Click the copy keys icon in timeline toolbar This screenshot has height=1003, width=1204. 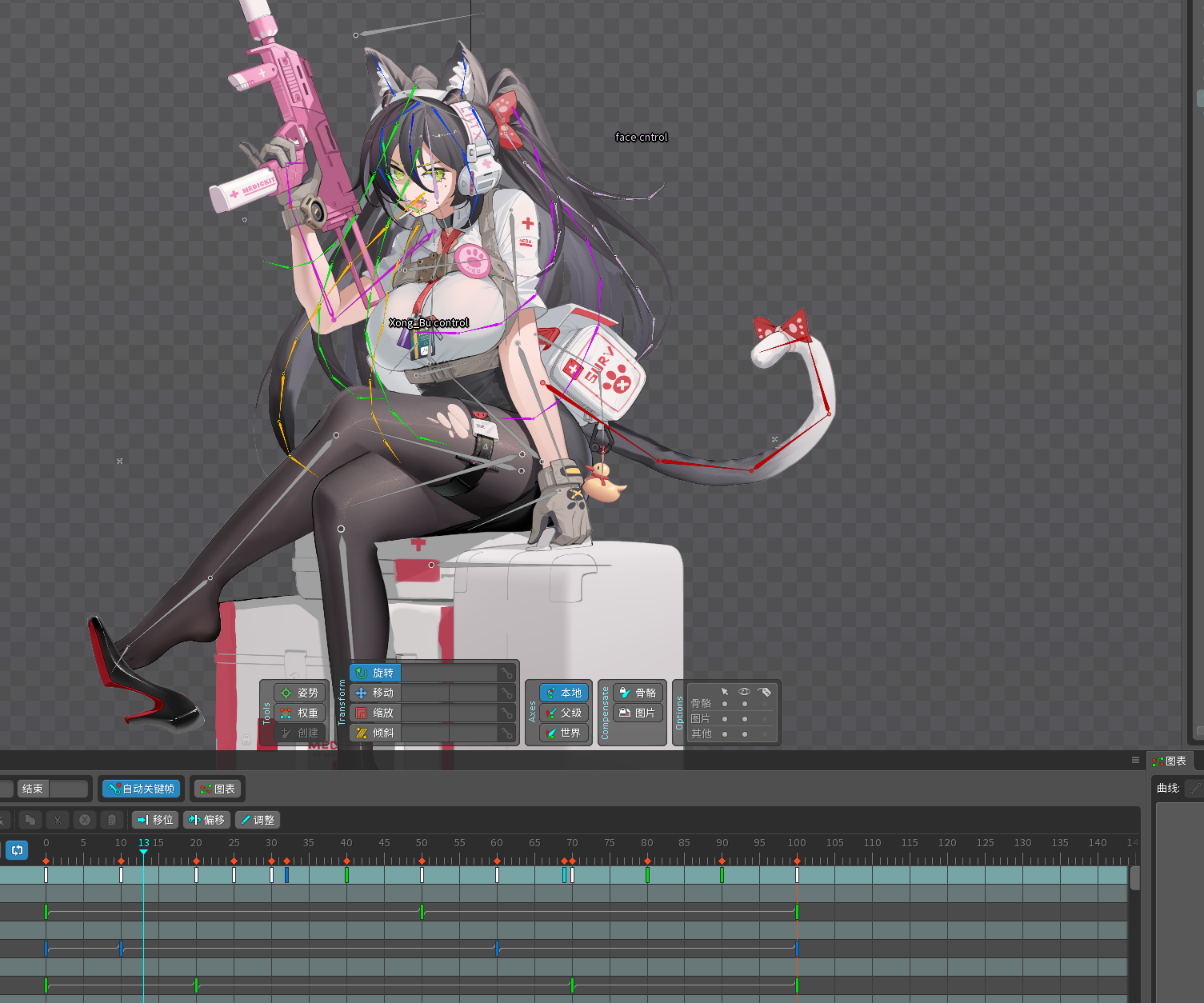tap(30, 820)
